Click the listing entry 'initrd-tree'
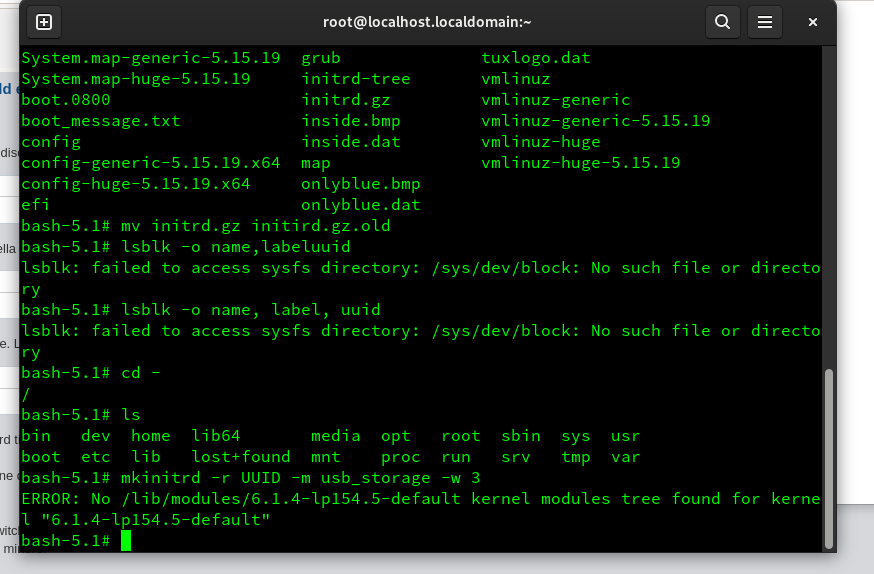The height and width of the screenshot is (574, 874). tap(356, 79)
